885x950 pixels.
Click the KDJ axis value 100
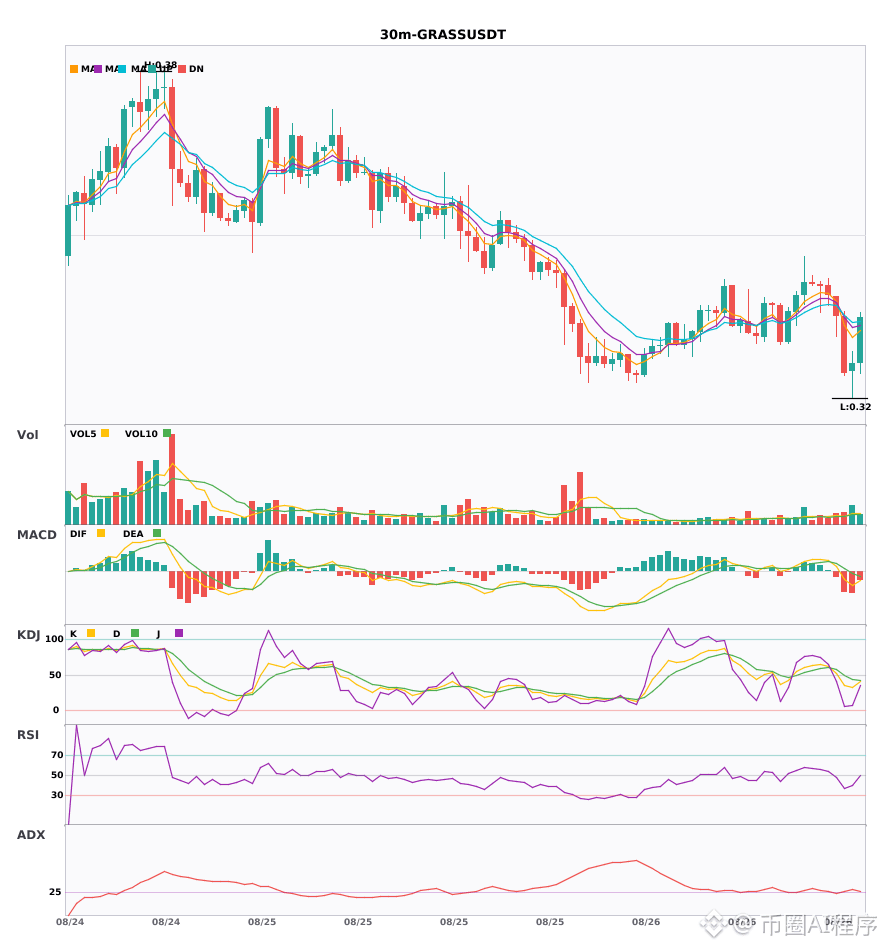[54, 639]
